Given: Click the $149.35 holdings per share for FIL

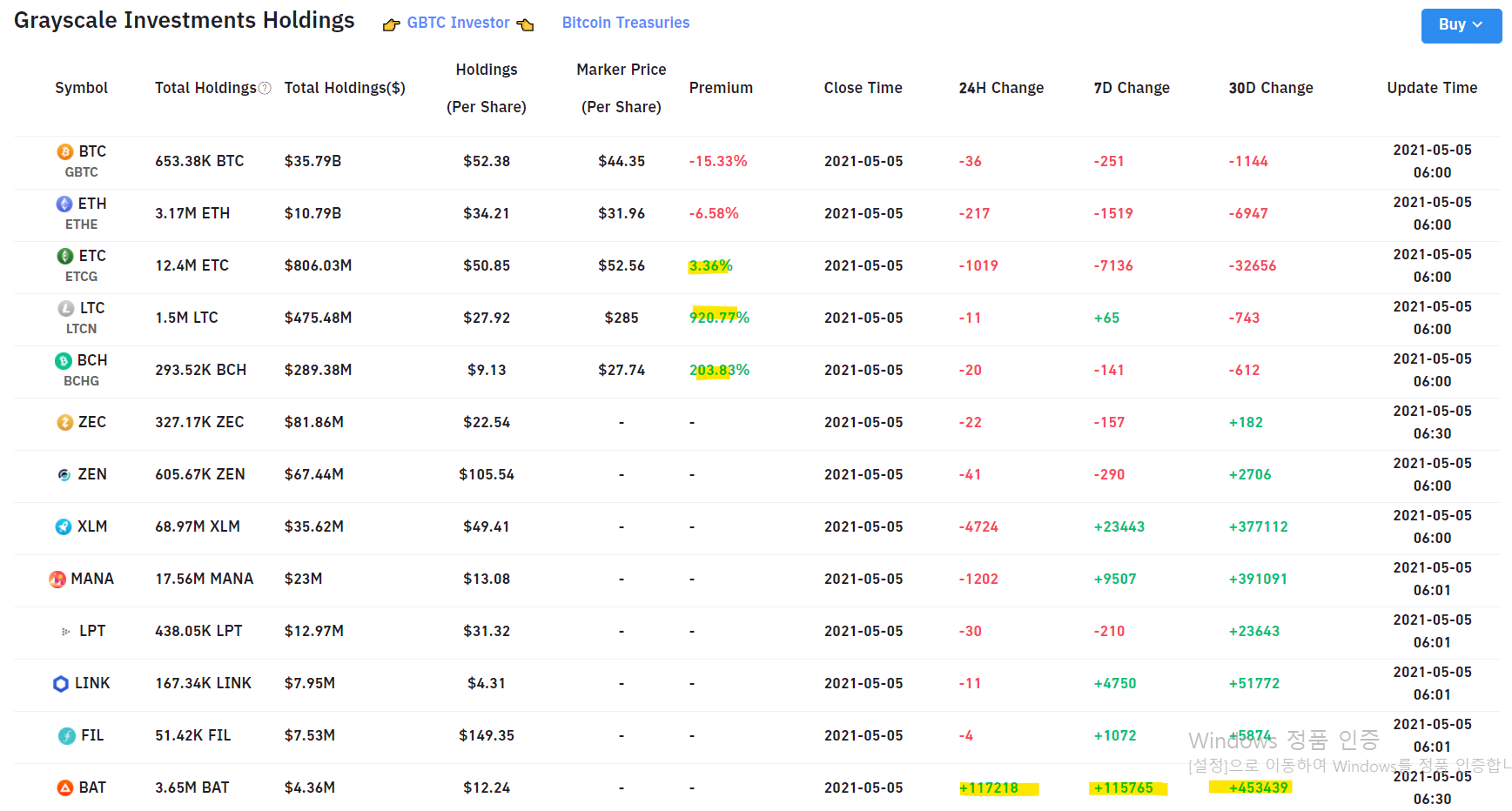Looking at the screenshot, I should pyautogui.click(x=487, y=735).
